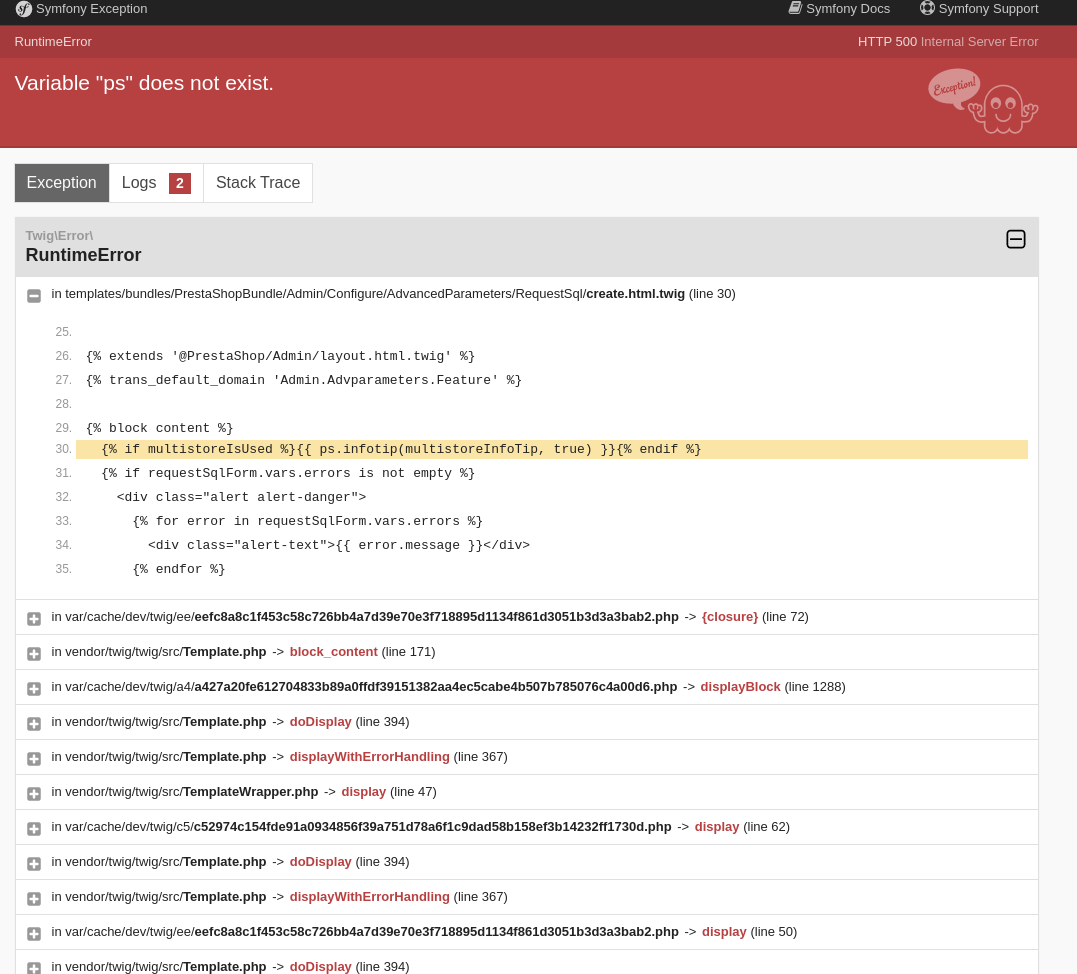Expand the displayBlock trace entry

(33, 687)
